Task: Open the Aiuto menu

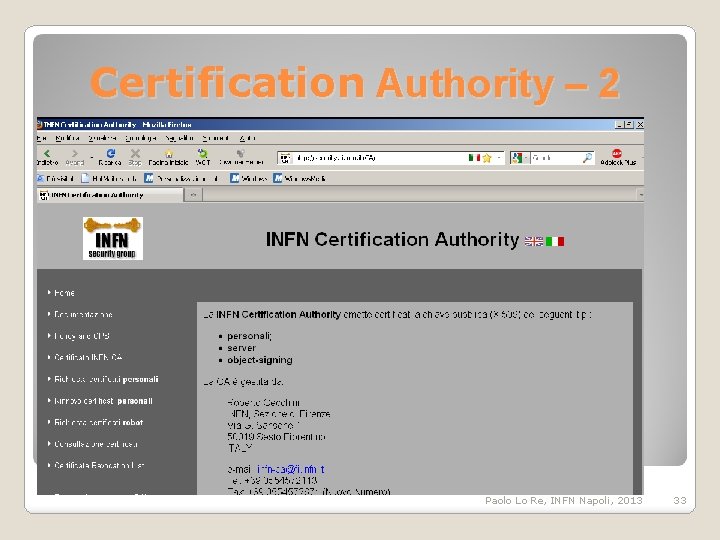Action: pyautogui.click(x=247, y=138)
